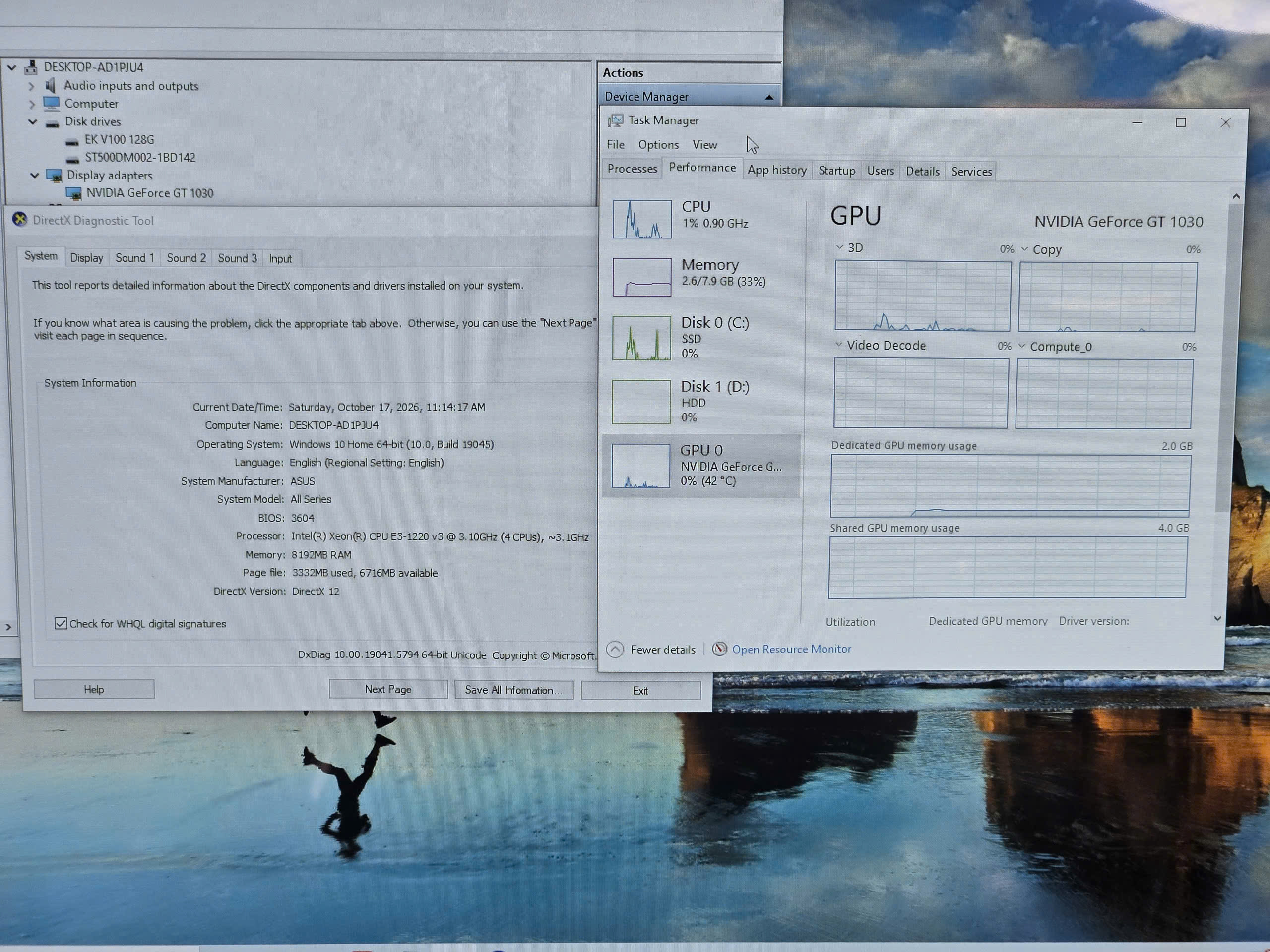
Task: Collapse the Display adapters node
Action: click(x=35, y=175)
